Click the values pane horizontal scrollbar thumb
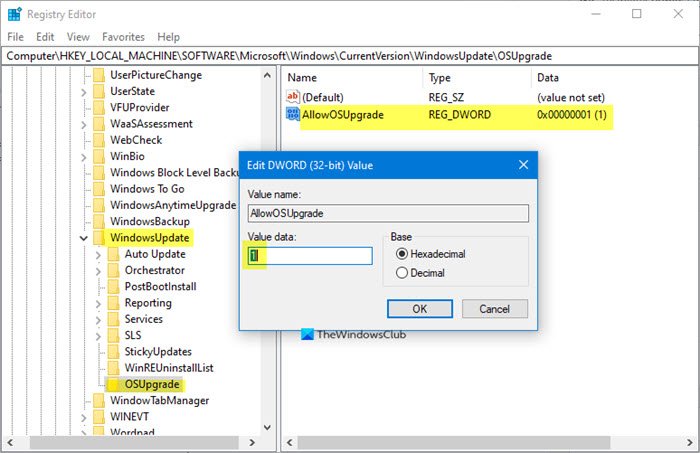This screenshot has width=700, height=453. point(454,442)
